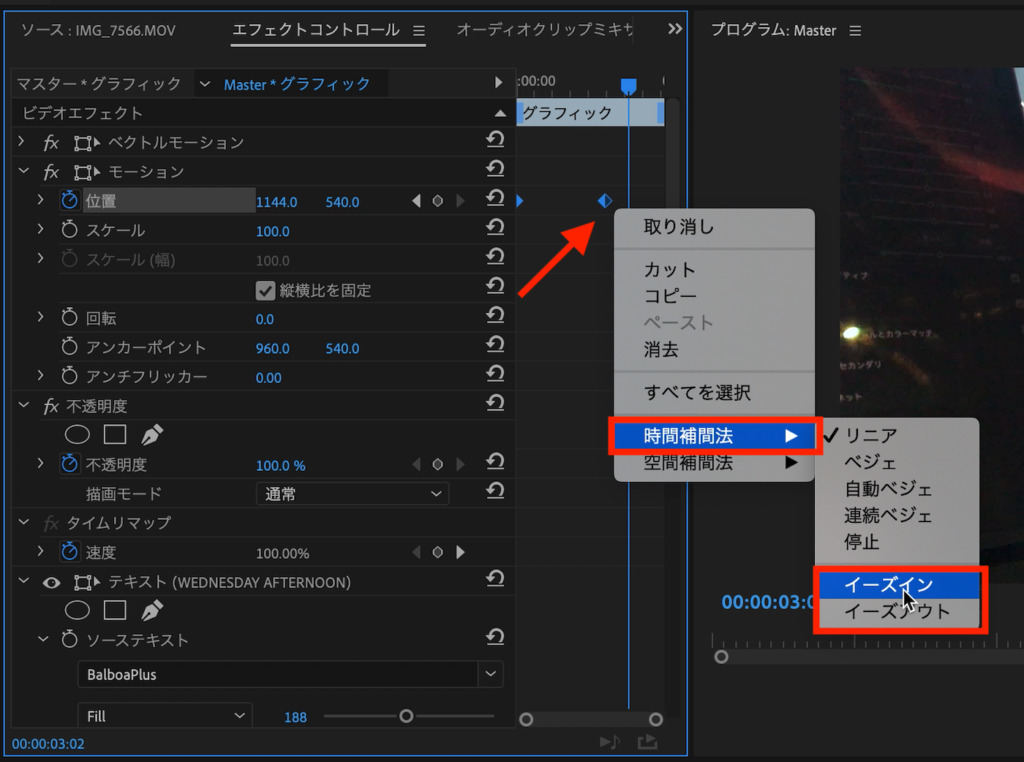Collapse モーション effect
Image resolution: width=1024 pixels, height=762 pixels.
tap(24, 170)
